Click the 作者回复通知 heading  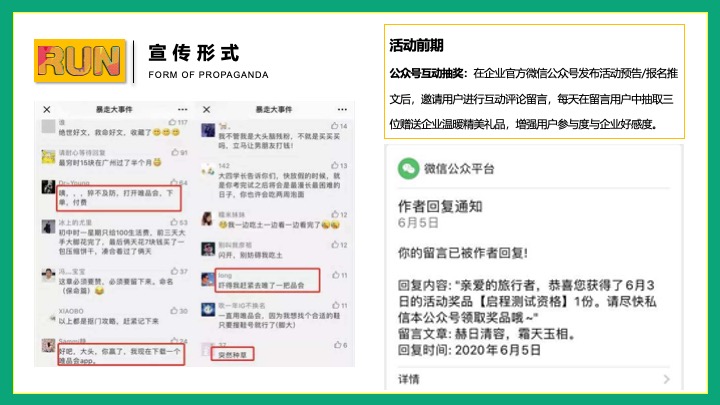pyautogui.click(x=440, y=207)
